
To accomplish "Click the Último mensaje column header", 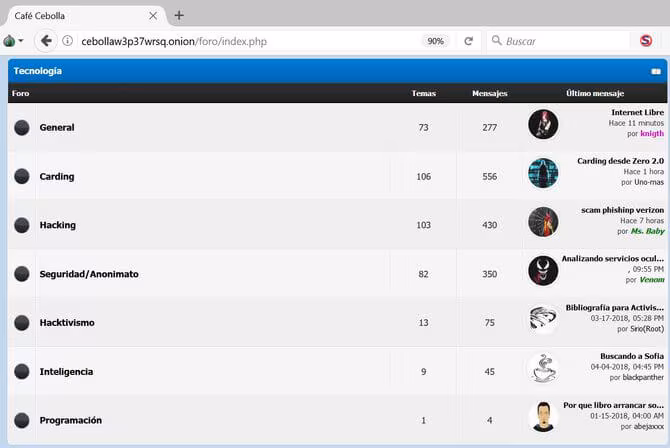I will (x=595, y=93).
